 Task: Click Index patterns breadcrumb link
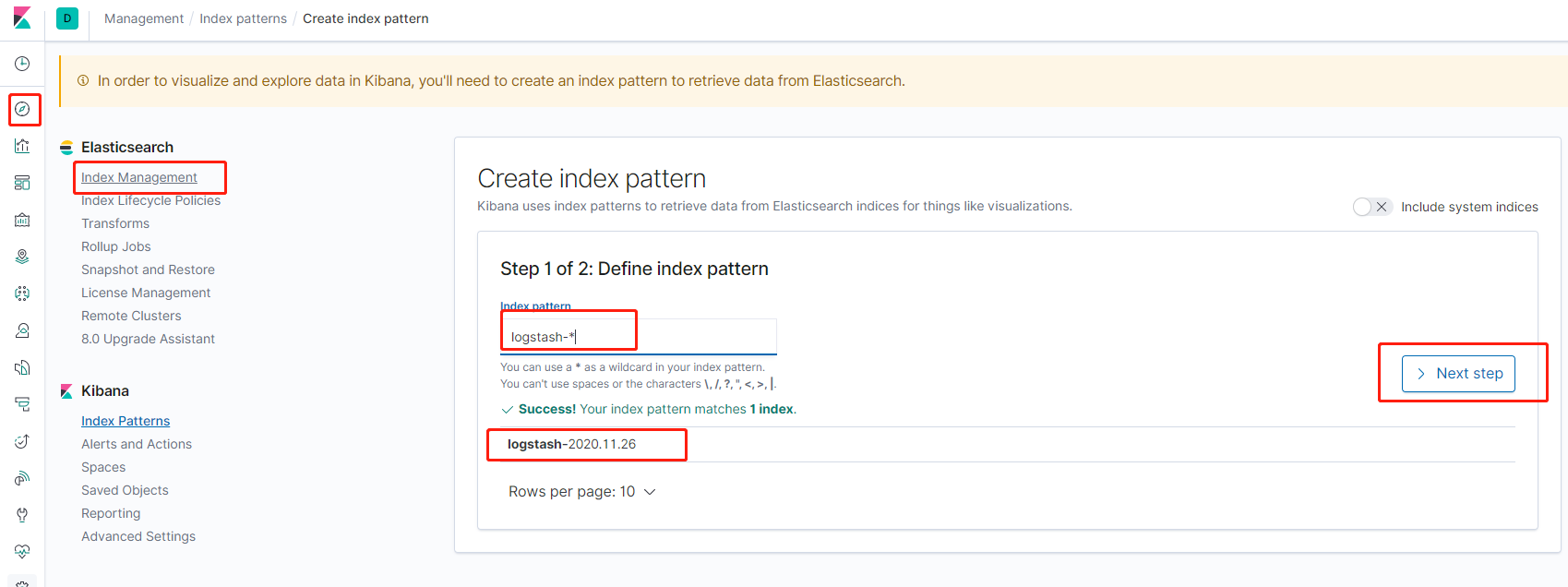coord(243,18)
